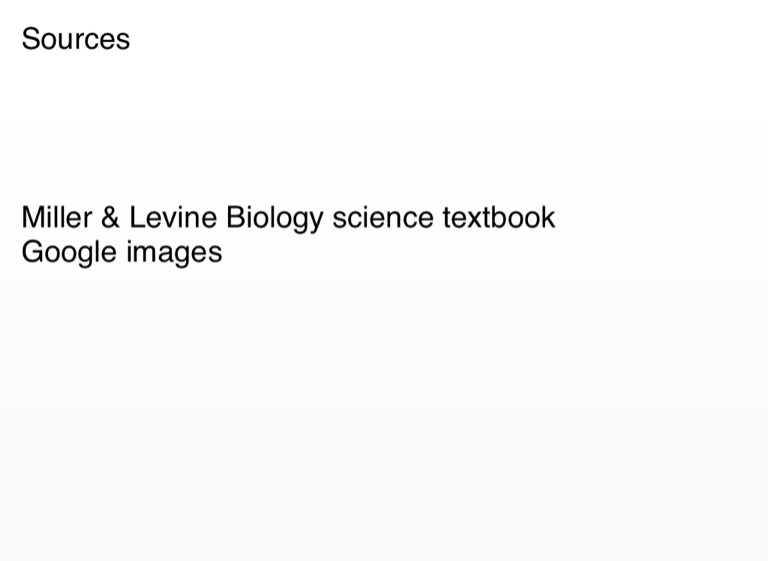Click the capital L in Levine
Image resolution: width=768 pixels, height=561 pixels.
pyautogui.click(x=137, y=217)
